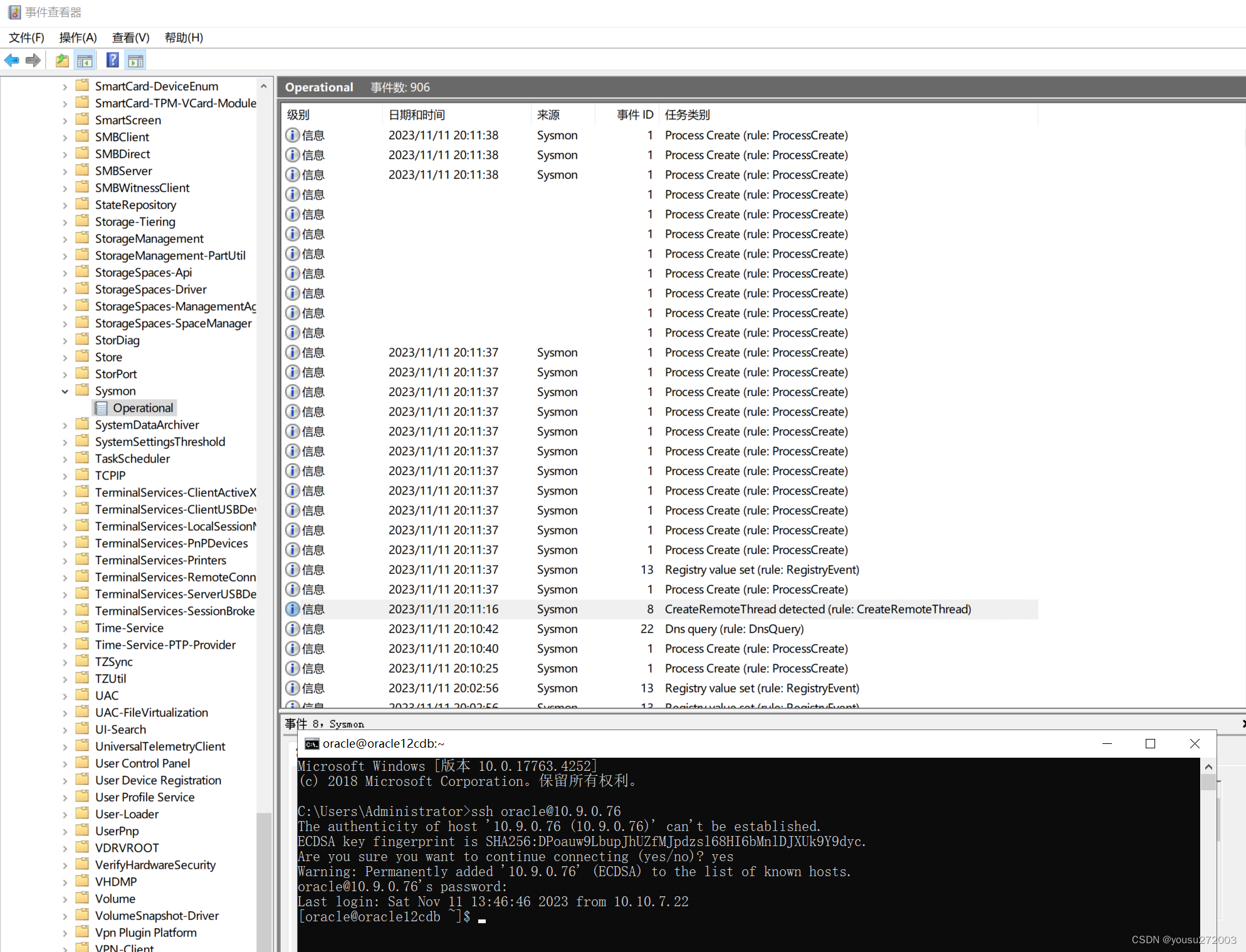This screenshot has width=1246, height=952.
Task: Click the blue Back arrow in toolbar
Action: [11, 60]
